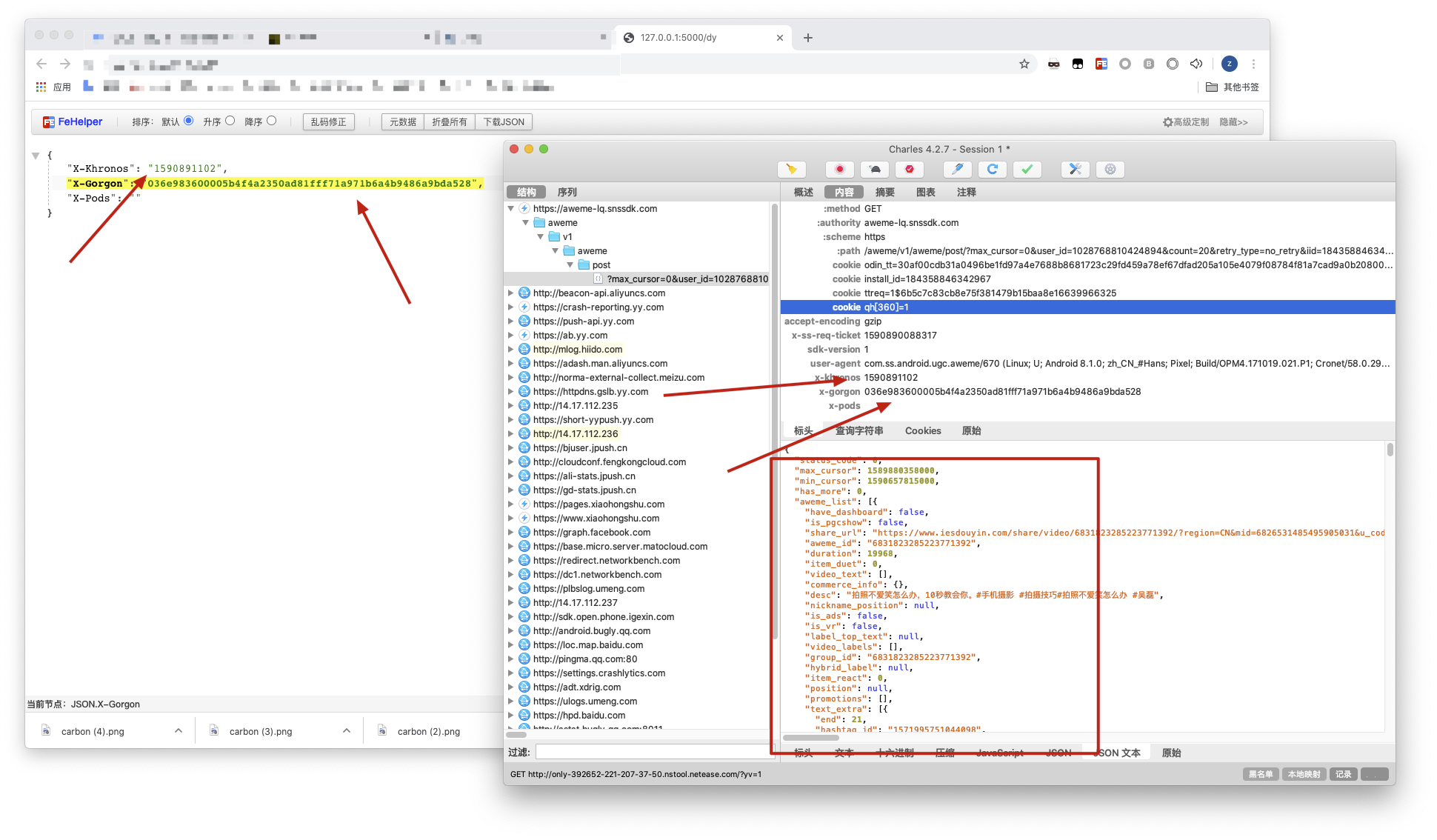This screenshot has height=840, width=1437.
Task: Click the Charles clear session broom icon
Action: pos(791,170)
